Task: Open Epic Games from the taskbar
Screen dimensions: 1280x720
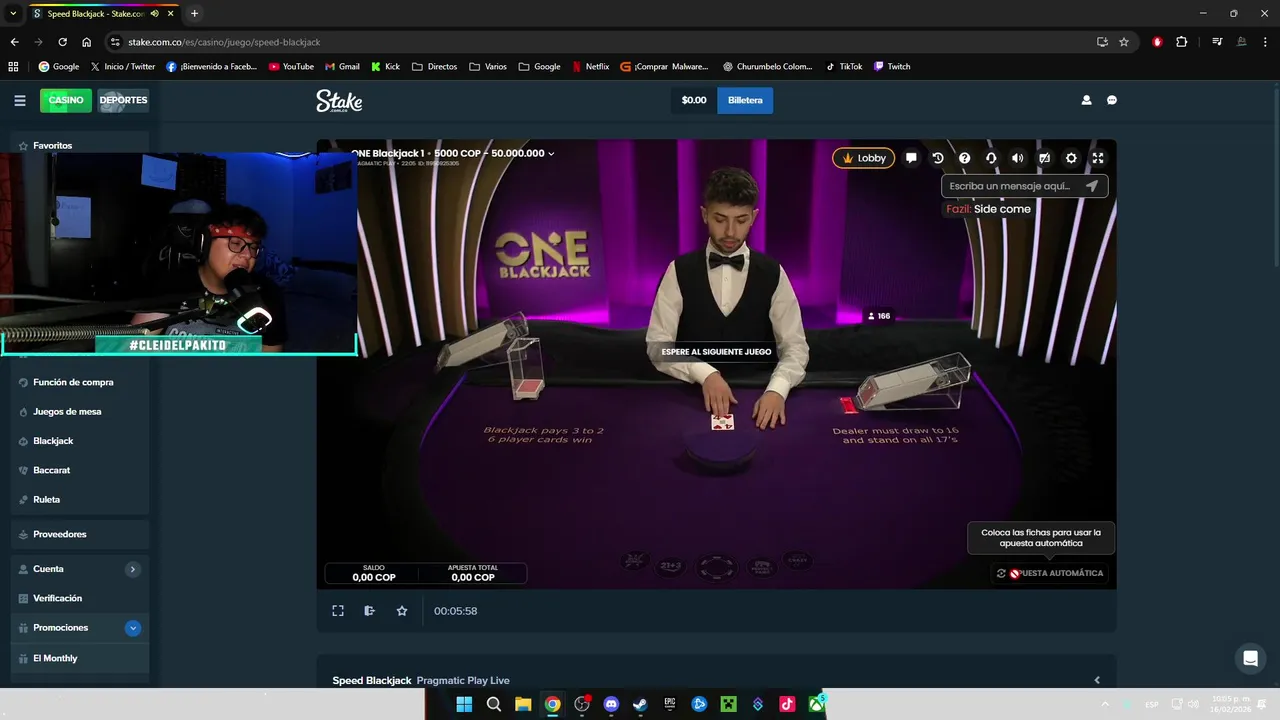Action: tap(670, 704)
